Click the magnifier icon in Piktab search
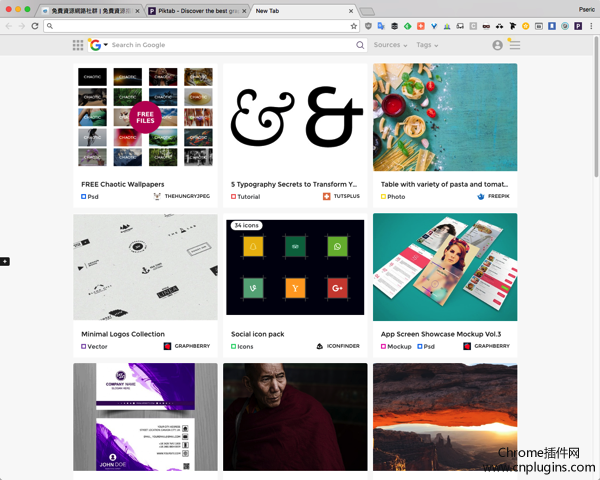Viewport: 600px width, 480px height. [360, 45]
